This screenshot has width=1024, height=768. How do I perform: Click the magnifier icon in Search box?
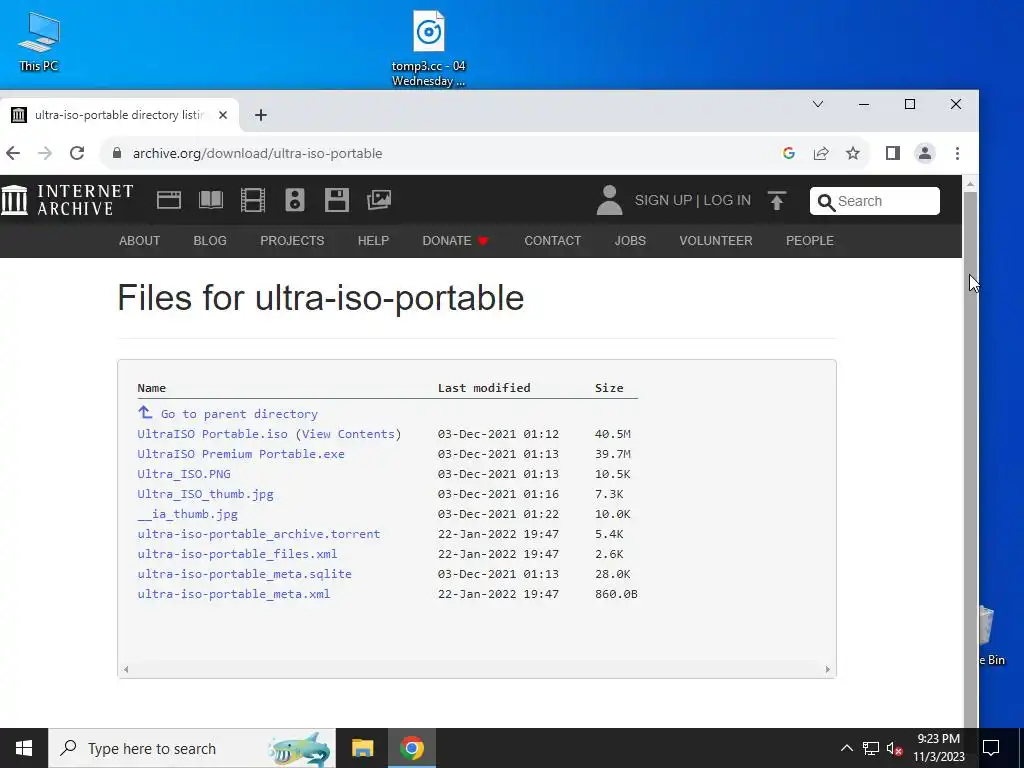pos(826,202)
